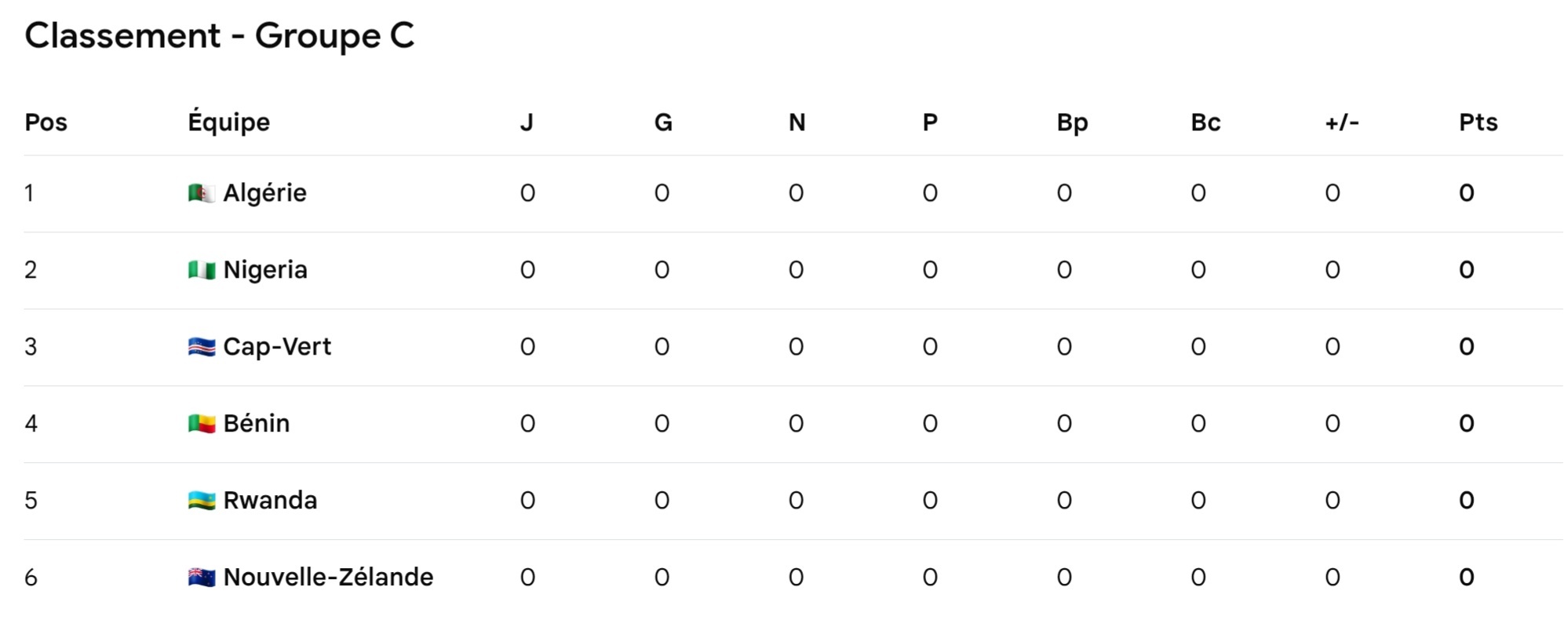Click the Bc column header

(1205, 122)
